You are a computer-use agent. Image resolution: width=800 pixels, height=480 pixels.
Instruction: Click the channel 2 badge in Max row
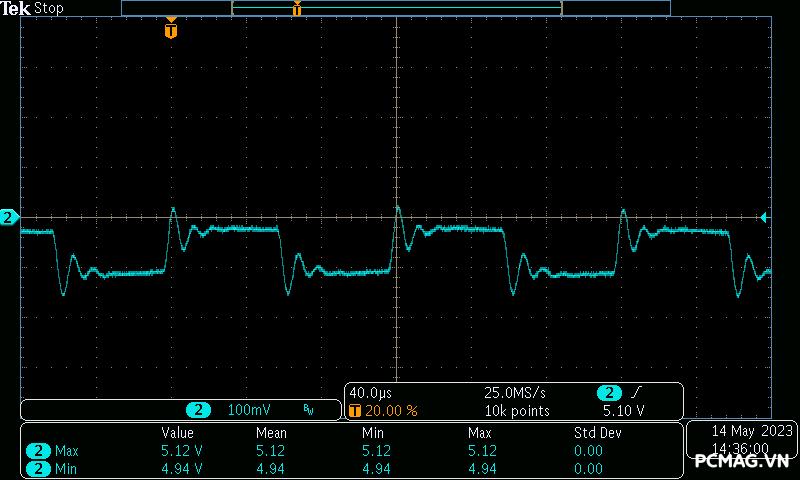pos(38,451)
